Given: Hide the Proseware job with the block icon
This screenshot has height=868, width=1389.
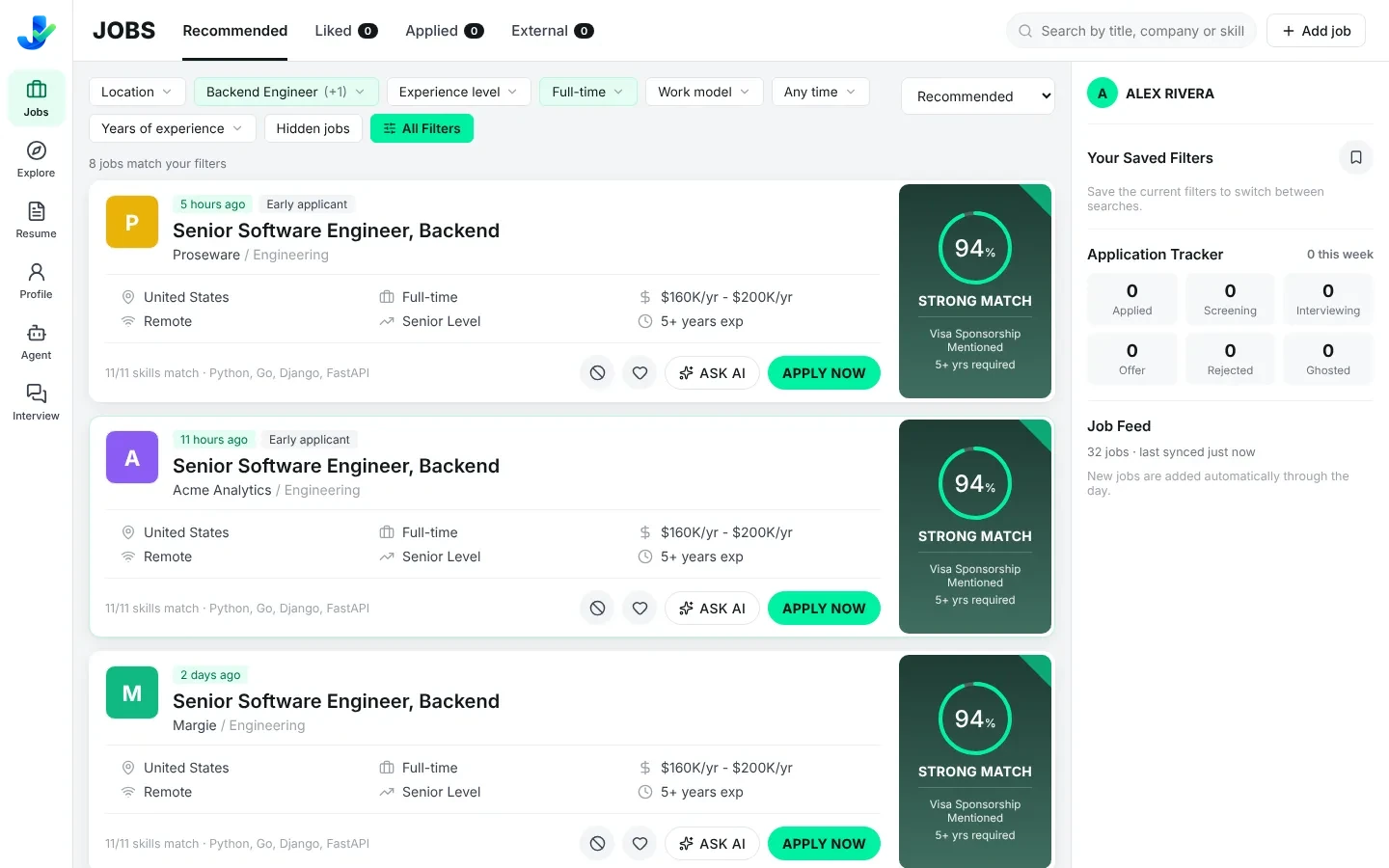Looking at the screenshot, I should point(597,373).
